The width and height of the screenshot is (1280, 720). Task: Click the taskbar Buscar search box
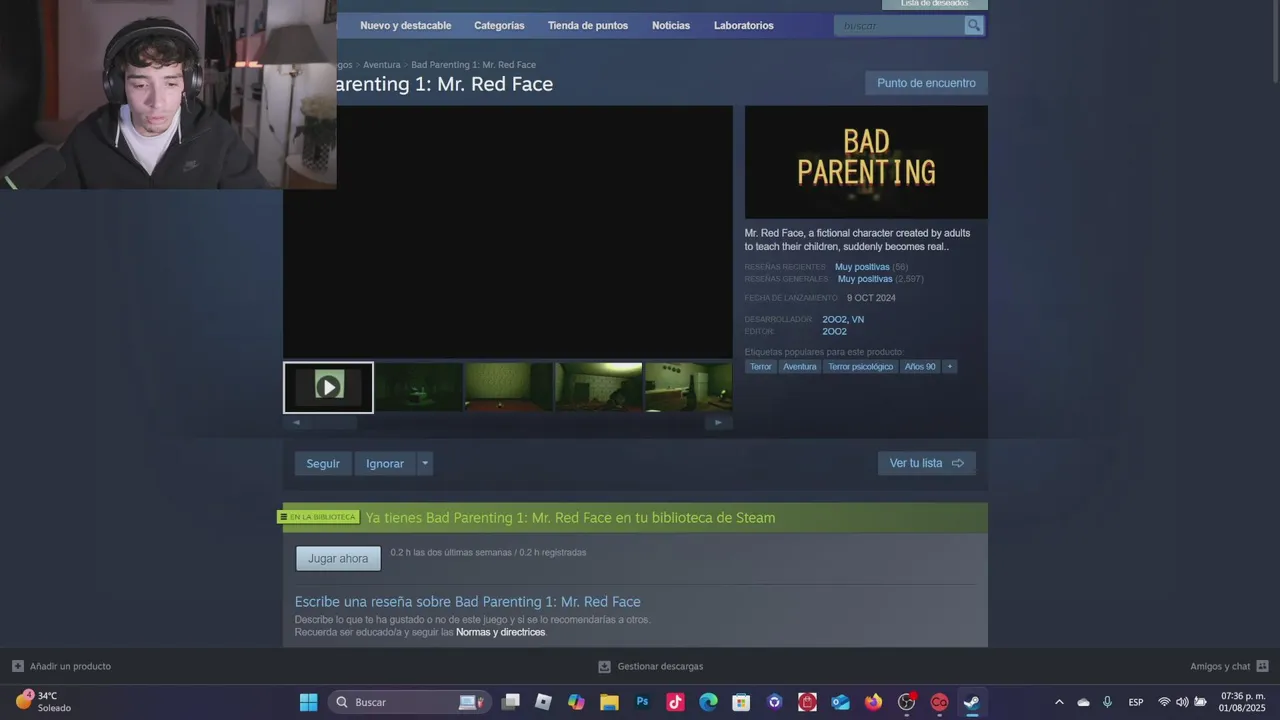[x=410, y=702]
